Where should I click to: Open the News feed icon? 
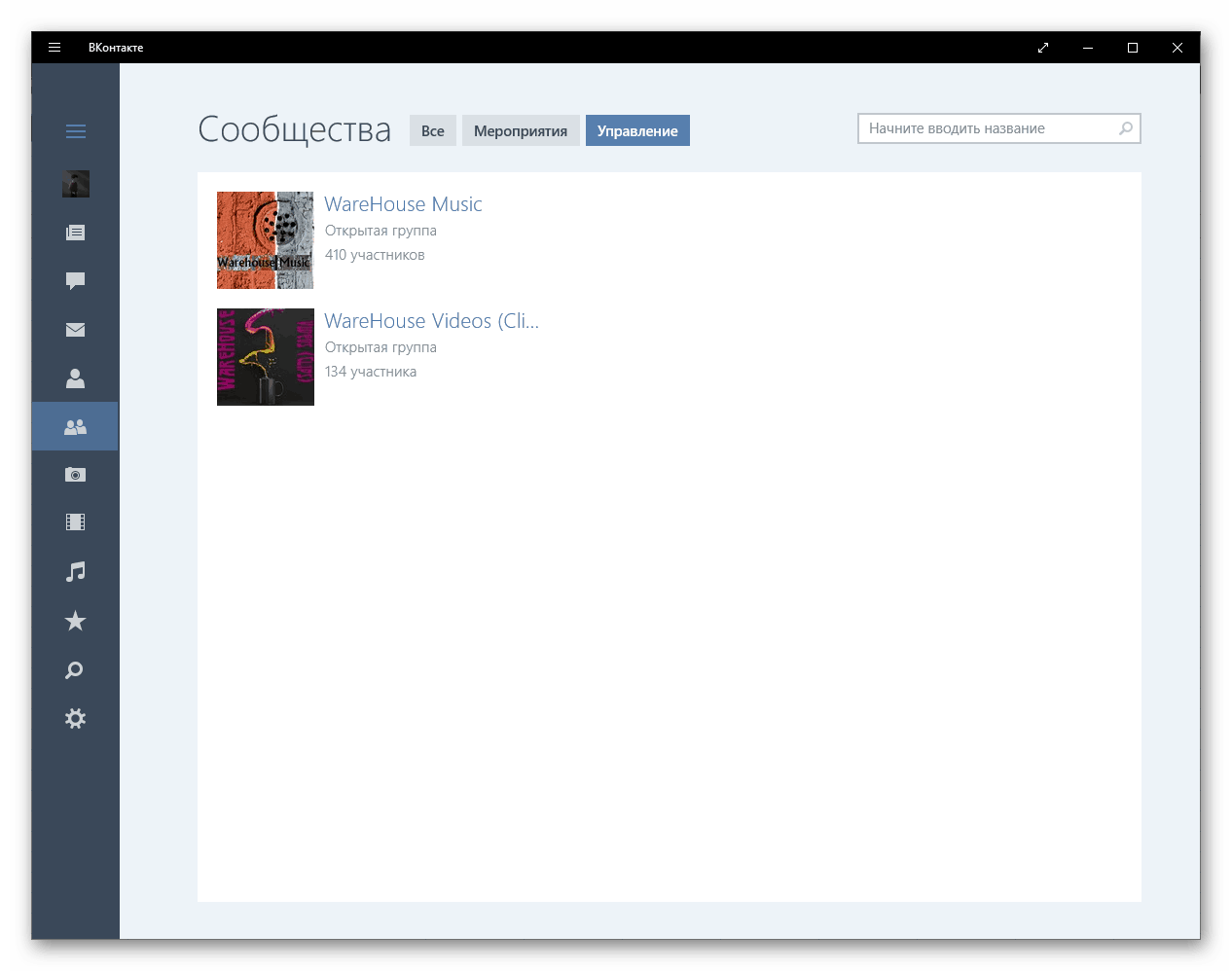[x=76, y=233]
